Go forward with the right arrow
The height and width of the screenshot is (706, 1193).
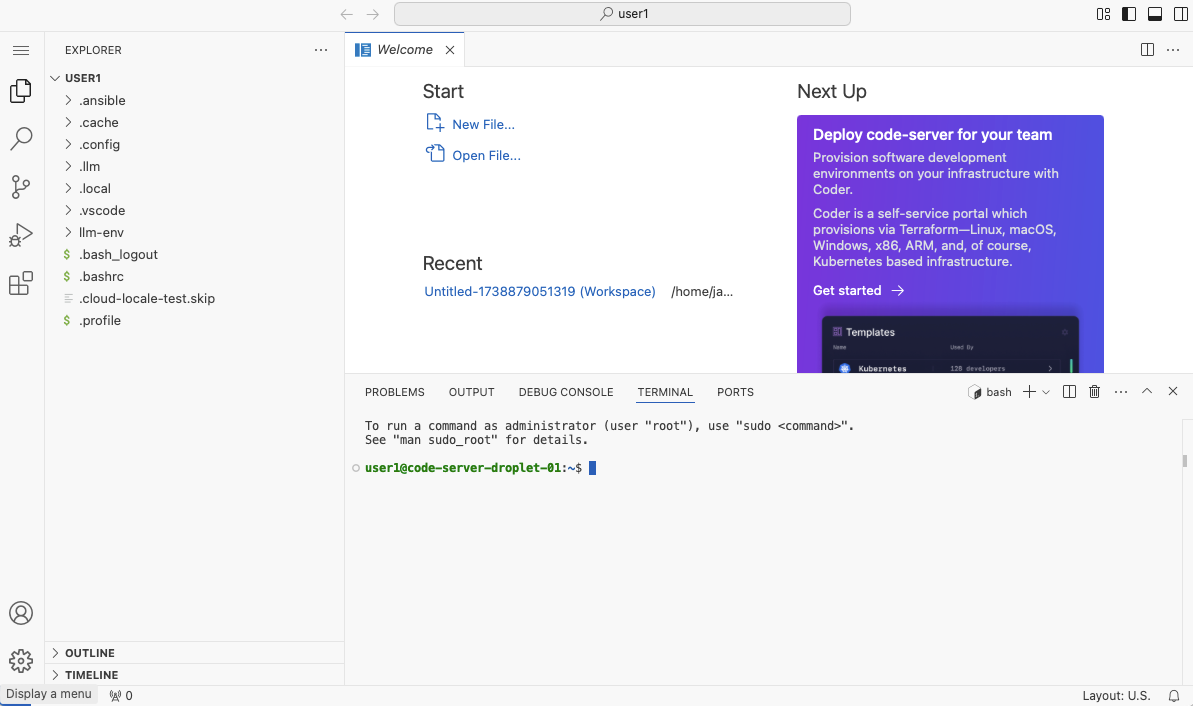[x=373, y=14]
